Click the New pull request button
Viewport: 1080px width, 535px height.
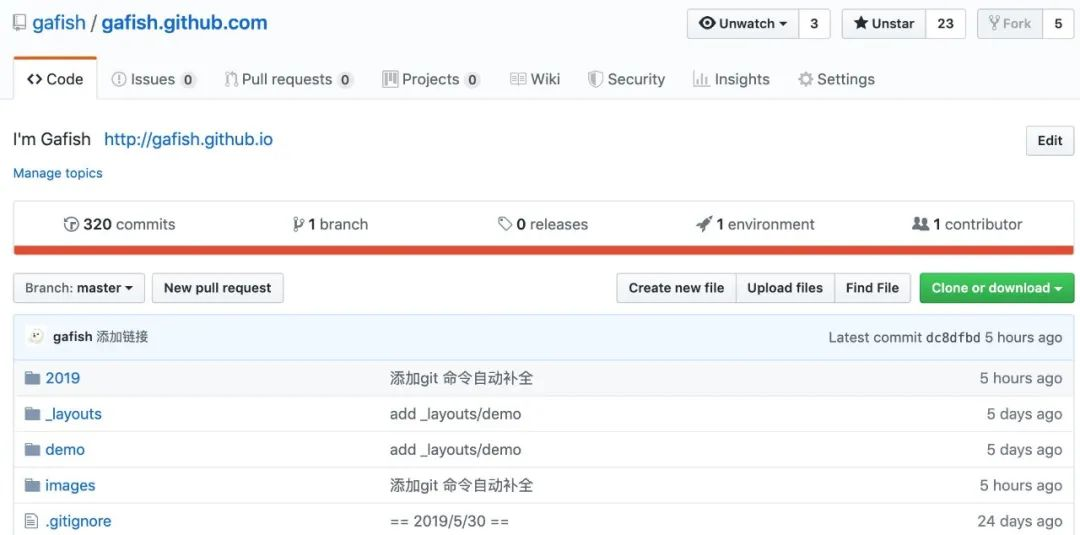(217, 288)
